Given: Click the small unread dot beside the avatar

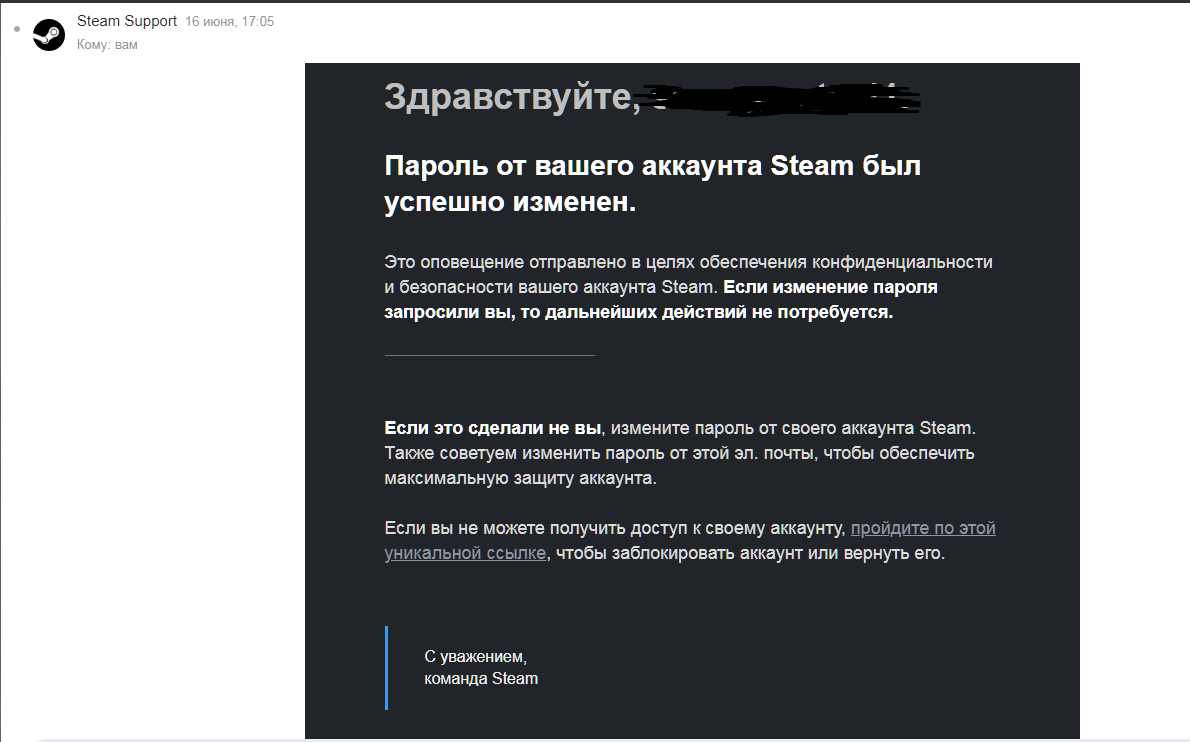Looking at the screenshot, I should point(17,27).
